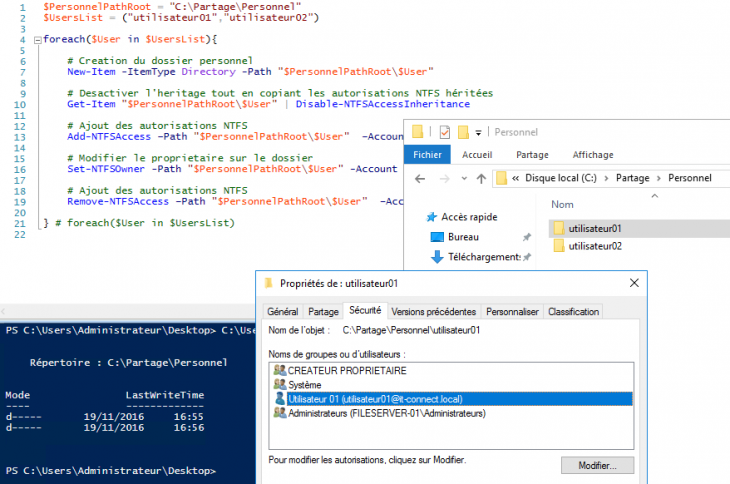
Task: Switch to the Versions précédentes tab
Action: point(433,311)
